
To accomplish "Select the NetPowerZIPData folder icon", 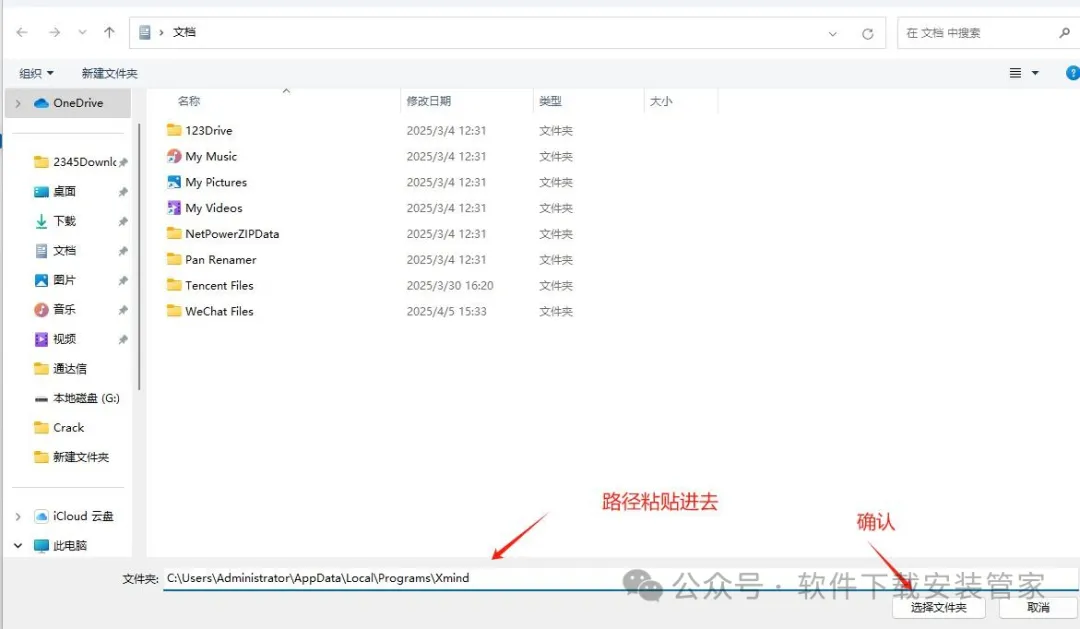I will pyautogui.click(x=174, y=233).
